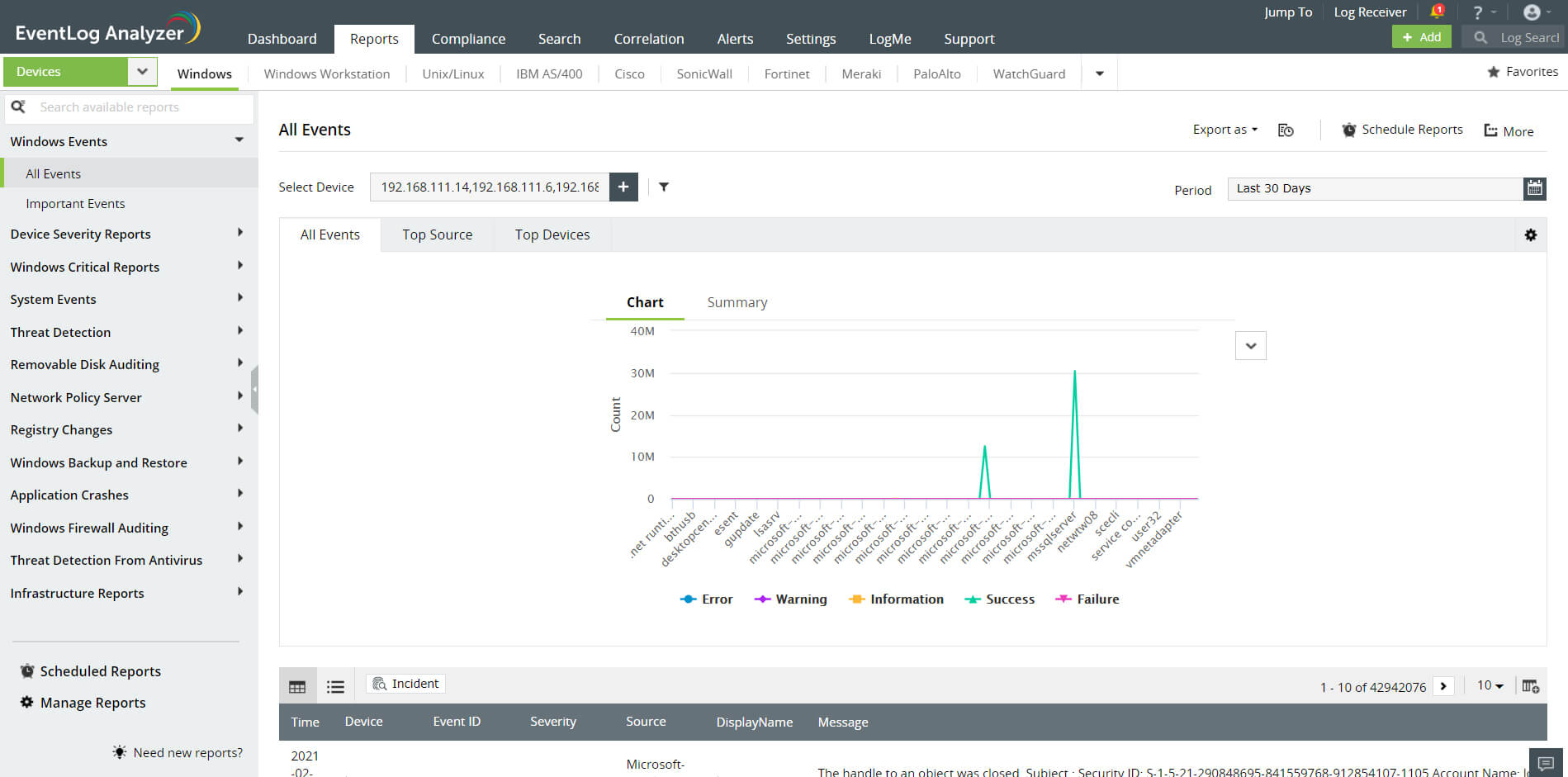This screenshot has width=1568, height=777.
Task: Open the calendar period picker icon
Action: [x=1534, y=188]
